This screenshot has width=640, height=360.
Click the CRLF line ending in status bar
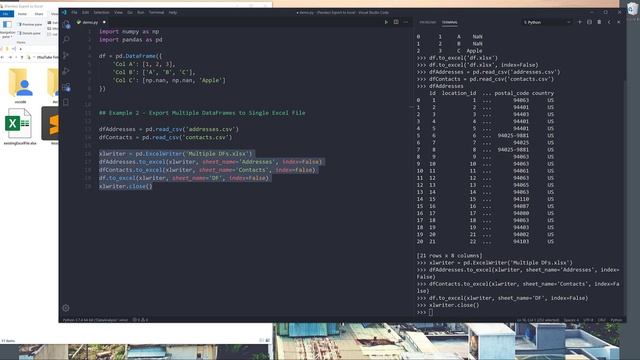[602, 320]
